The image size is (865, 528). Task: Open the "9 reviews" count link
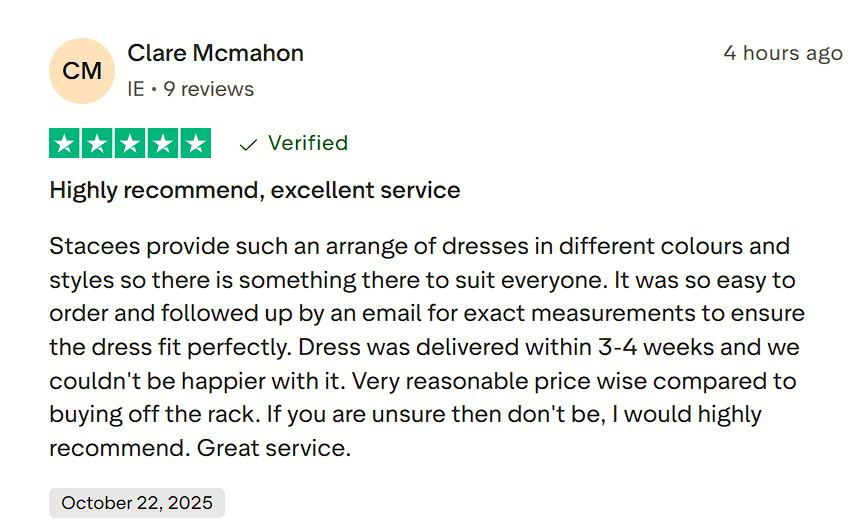click(209, 89)
